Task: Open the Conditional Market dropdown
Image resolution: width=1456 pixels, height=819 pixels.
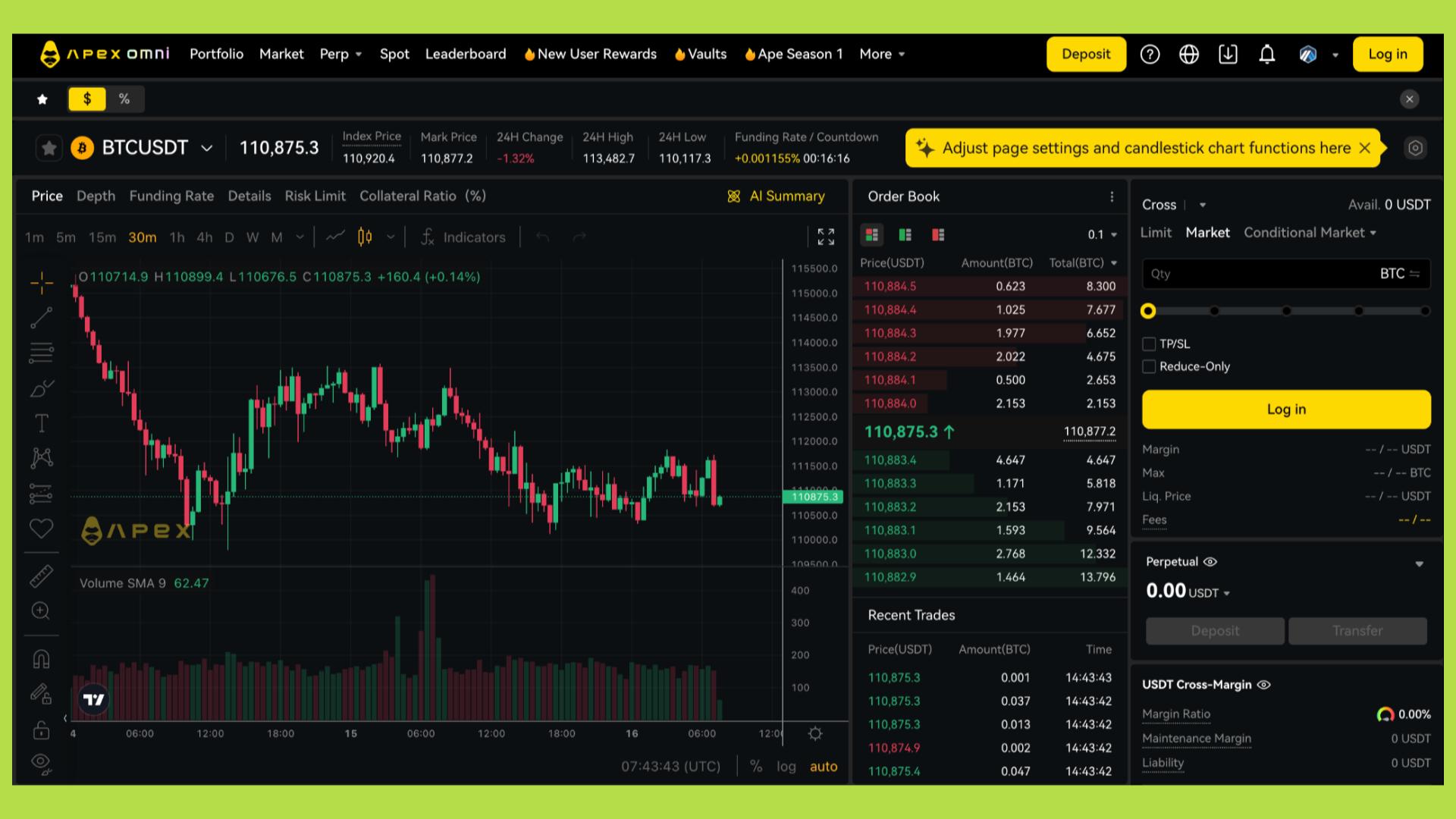Action: 1310,233
